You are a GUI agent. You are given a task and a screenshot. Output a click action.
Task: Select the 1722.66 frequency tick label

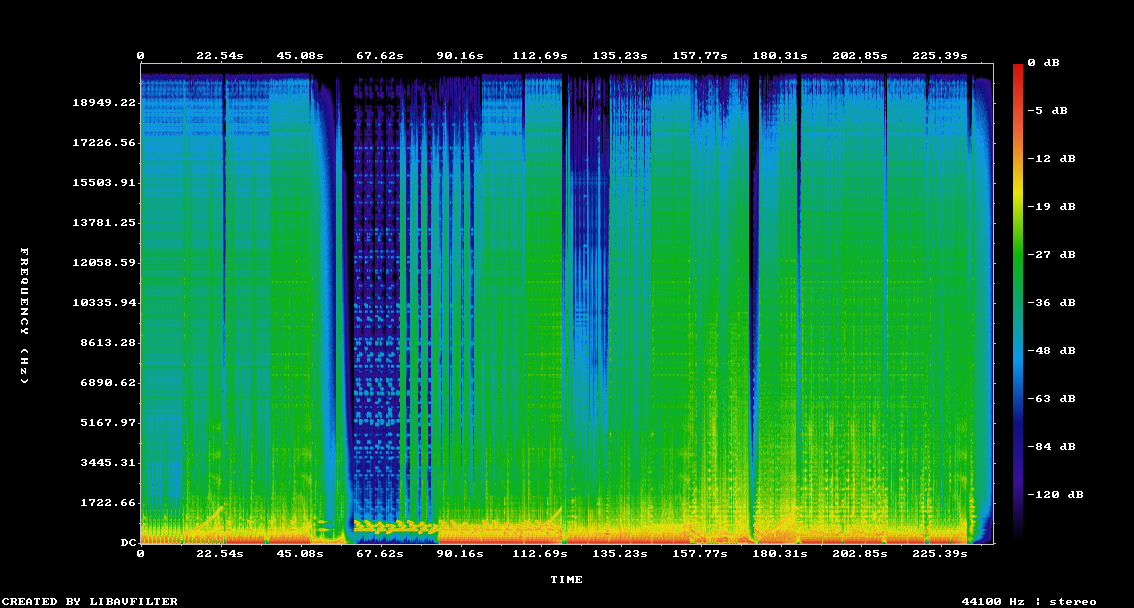(107, 502)
